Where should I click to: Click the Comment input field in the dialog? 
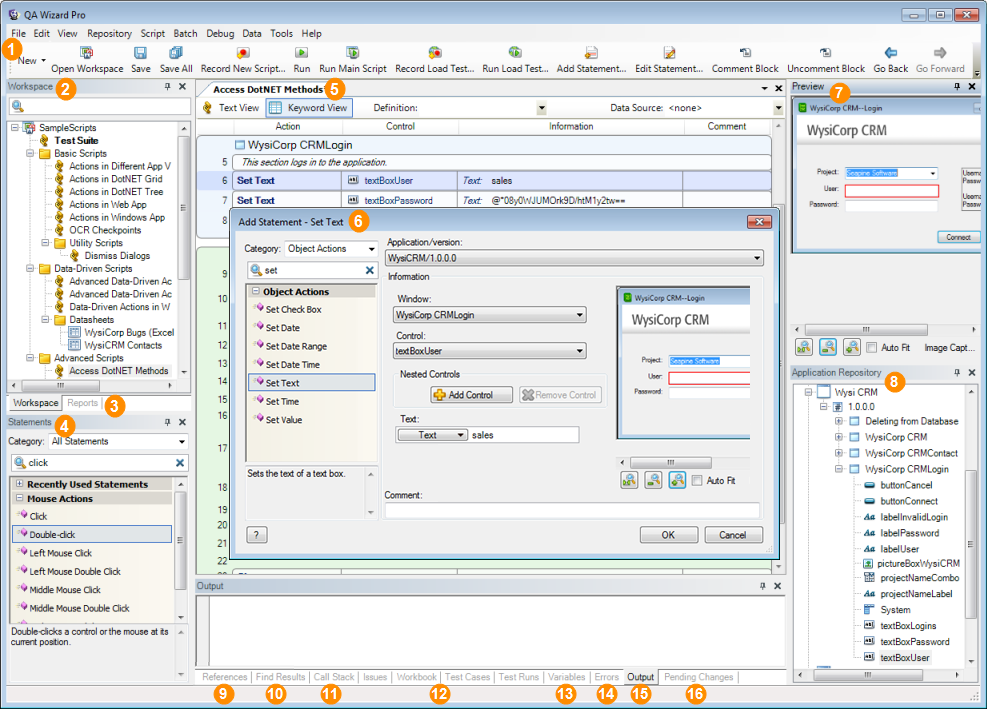coord(570,511)
